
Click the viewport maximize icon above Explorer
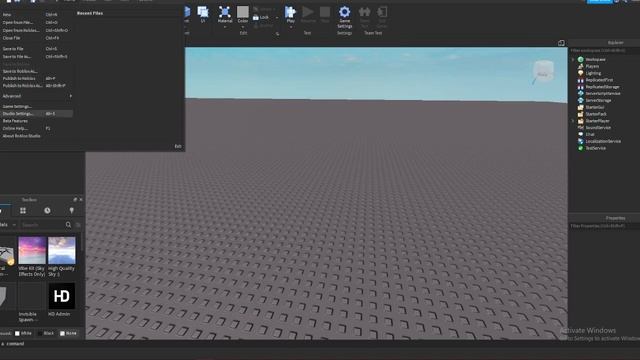point(561,43)
